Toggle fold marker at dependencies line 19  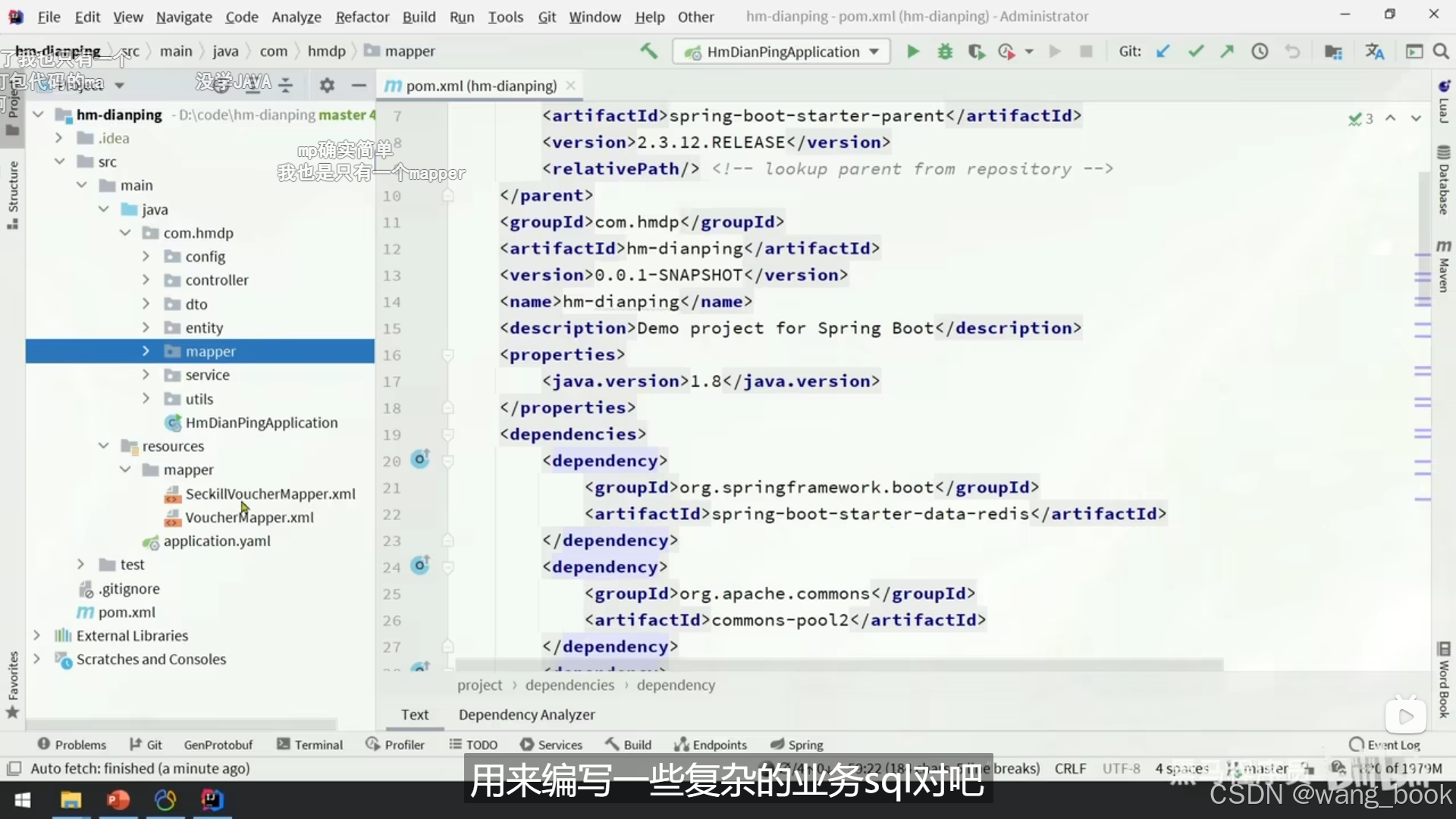(448, 435)
